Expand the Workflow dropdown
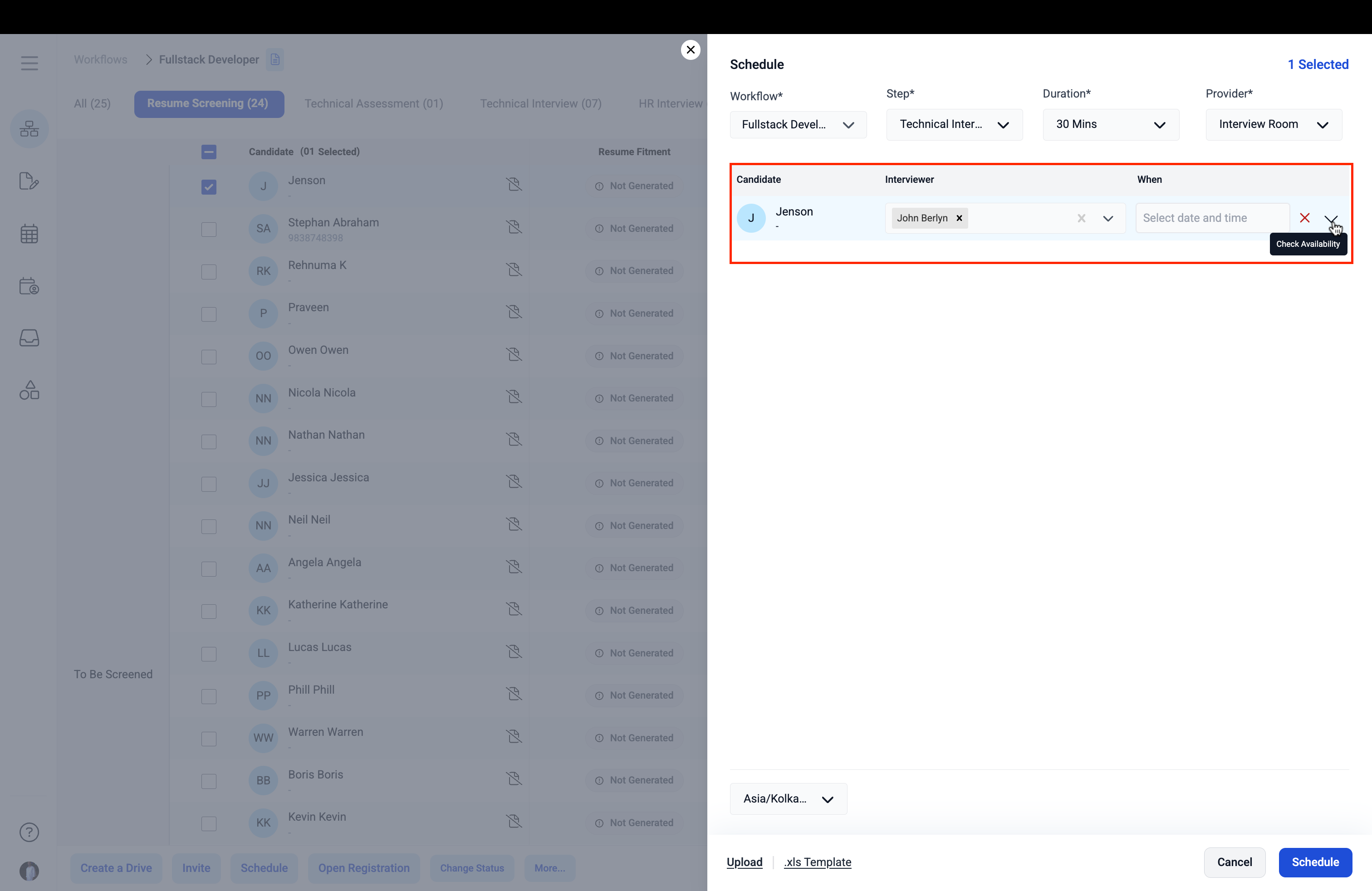The image size is (1372, 891). click(798, 124)
